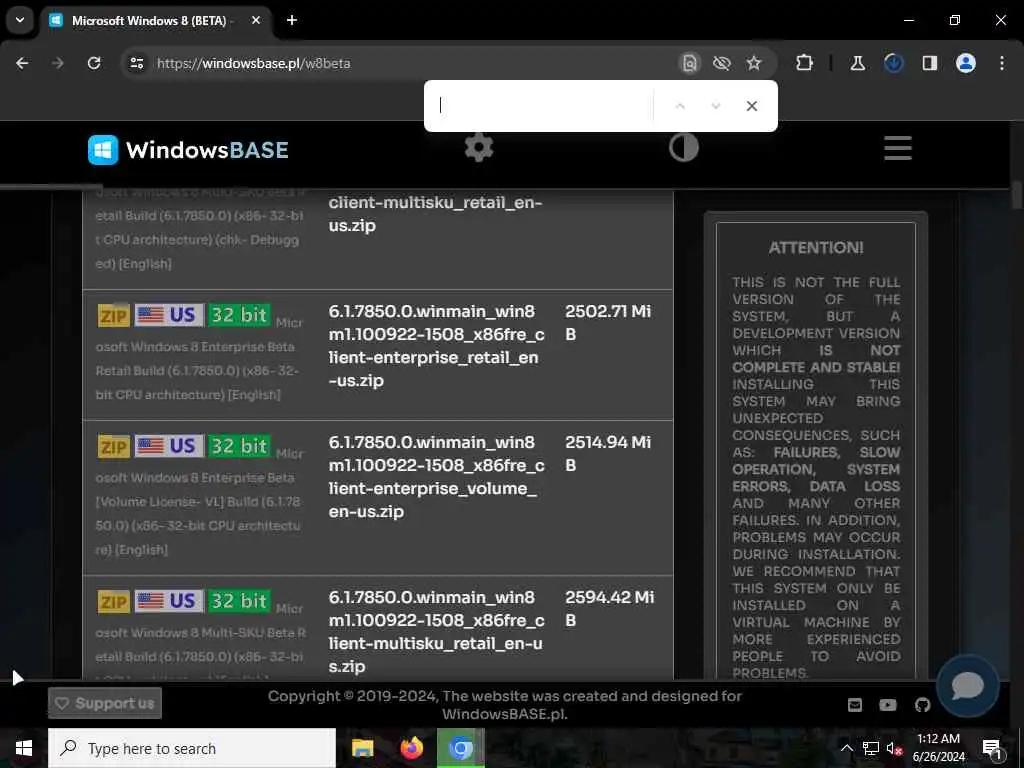Go to next find result

716,106
